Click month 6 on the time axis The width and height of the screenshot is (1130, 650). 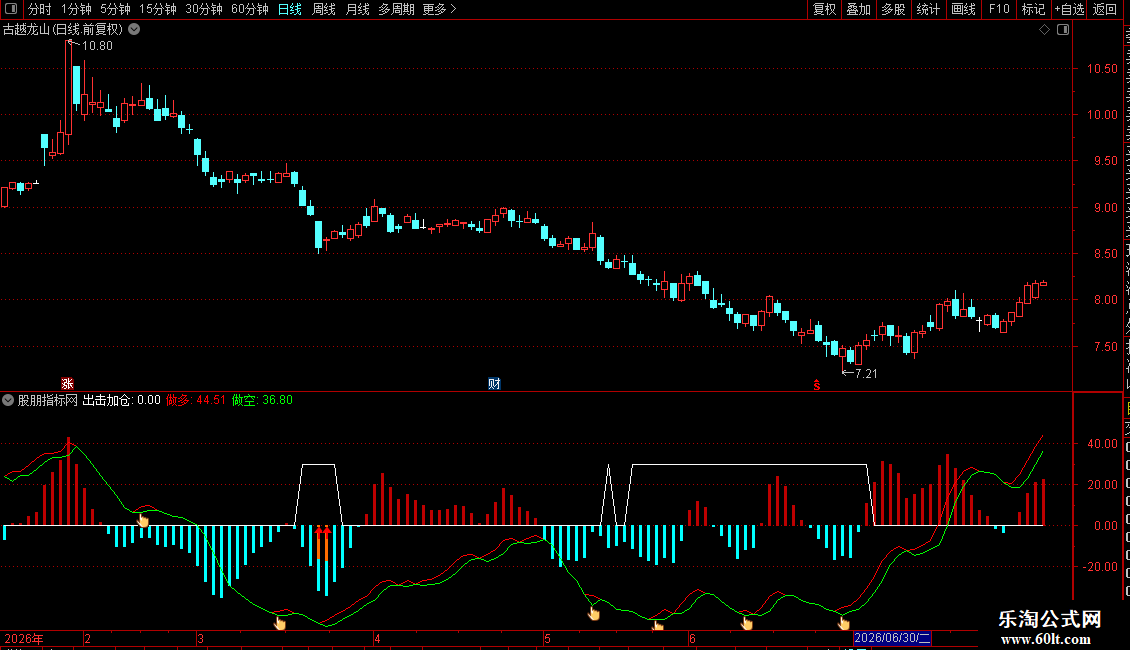coord(692,638)
